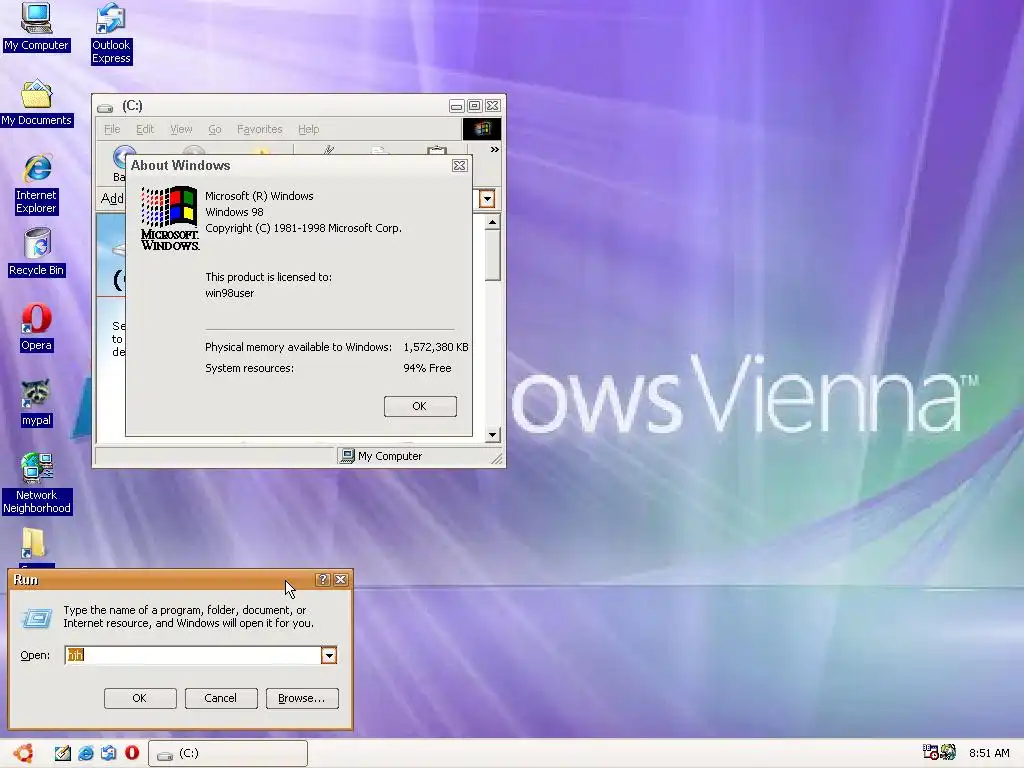This screenshot has height=768, width=1024.
Task: Click the globe tray icon beside the clock
Action: [948, 752]
